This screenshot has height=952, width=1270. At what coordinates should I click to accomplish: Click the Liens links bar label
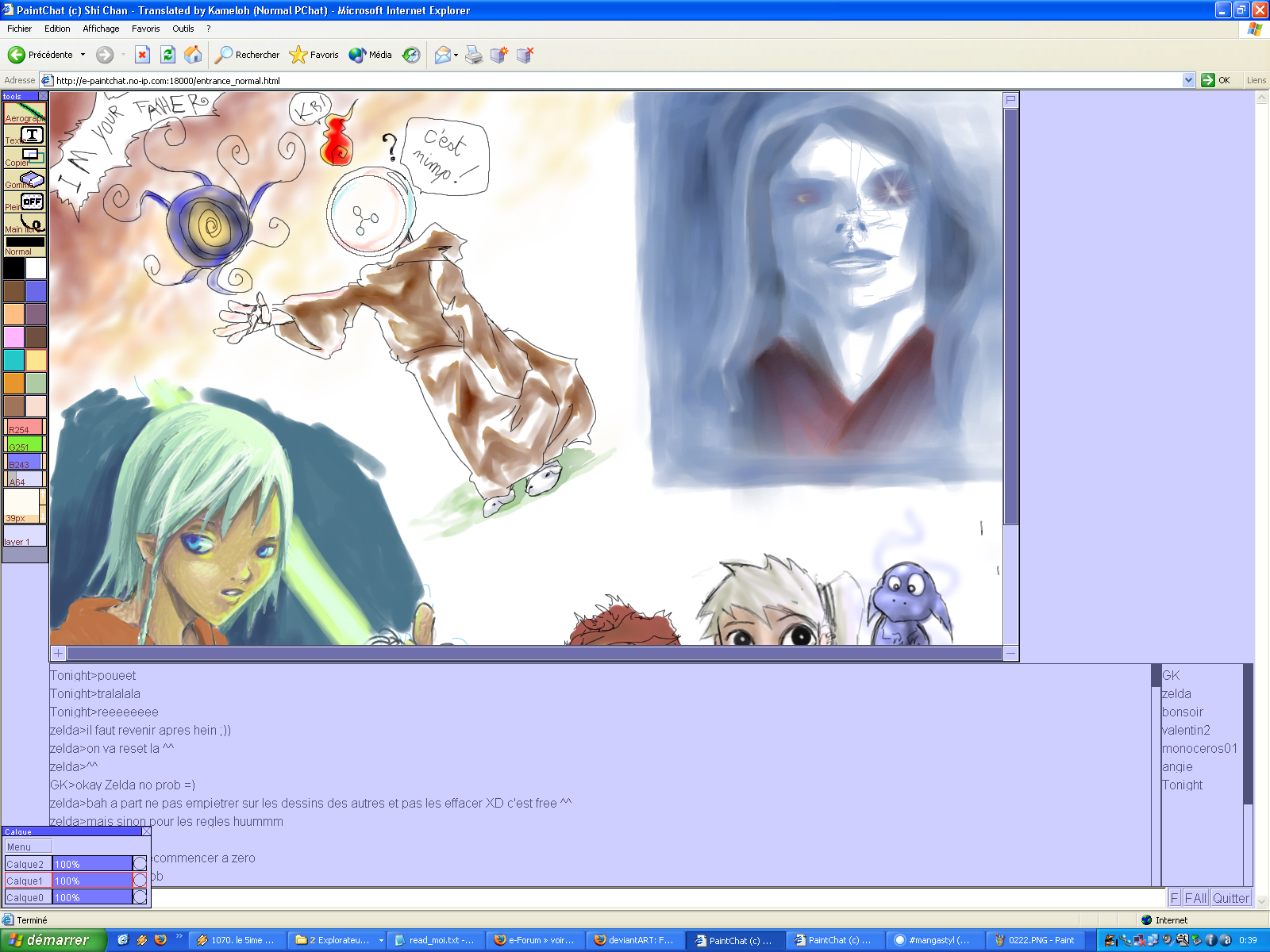pos(1256,80)
